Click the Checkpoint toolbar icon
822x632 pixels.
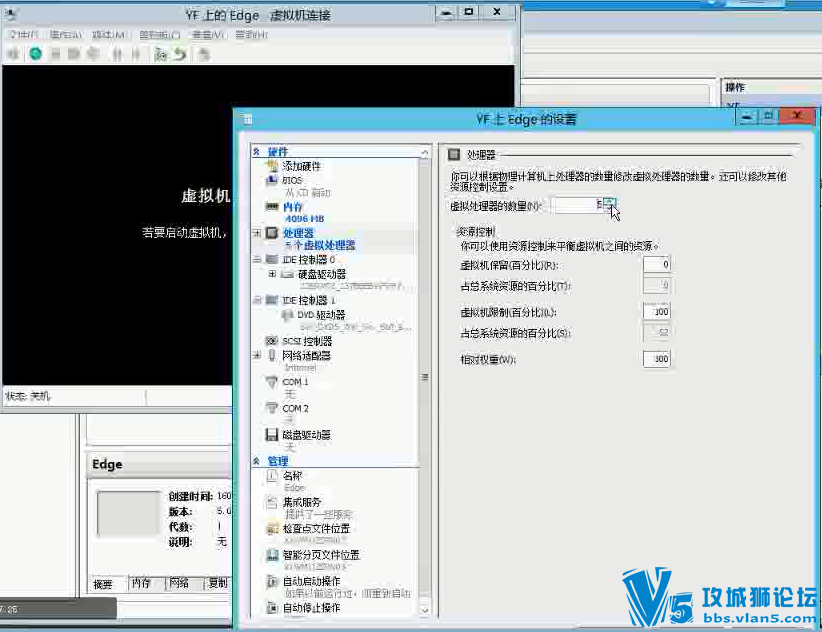pos(160,54)
